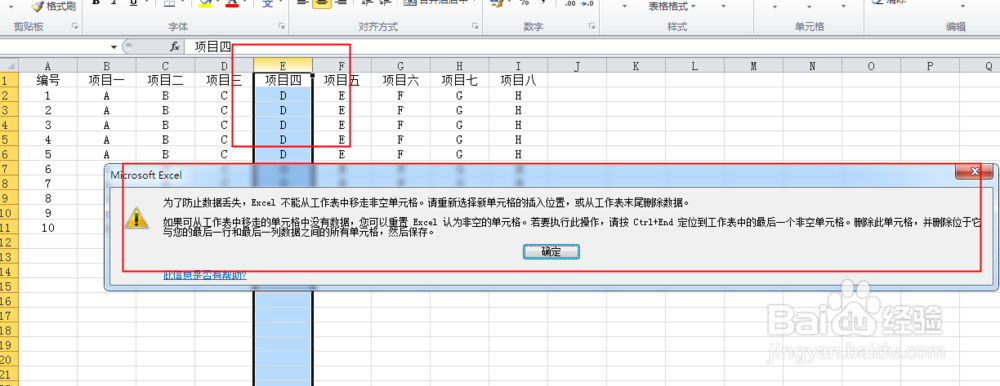The image size is (1000, 386).
Task: Open the 数字 group dialog launcher
Action: click(592, 27)
